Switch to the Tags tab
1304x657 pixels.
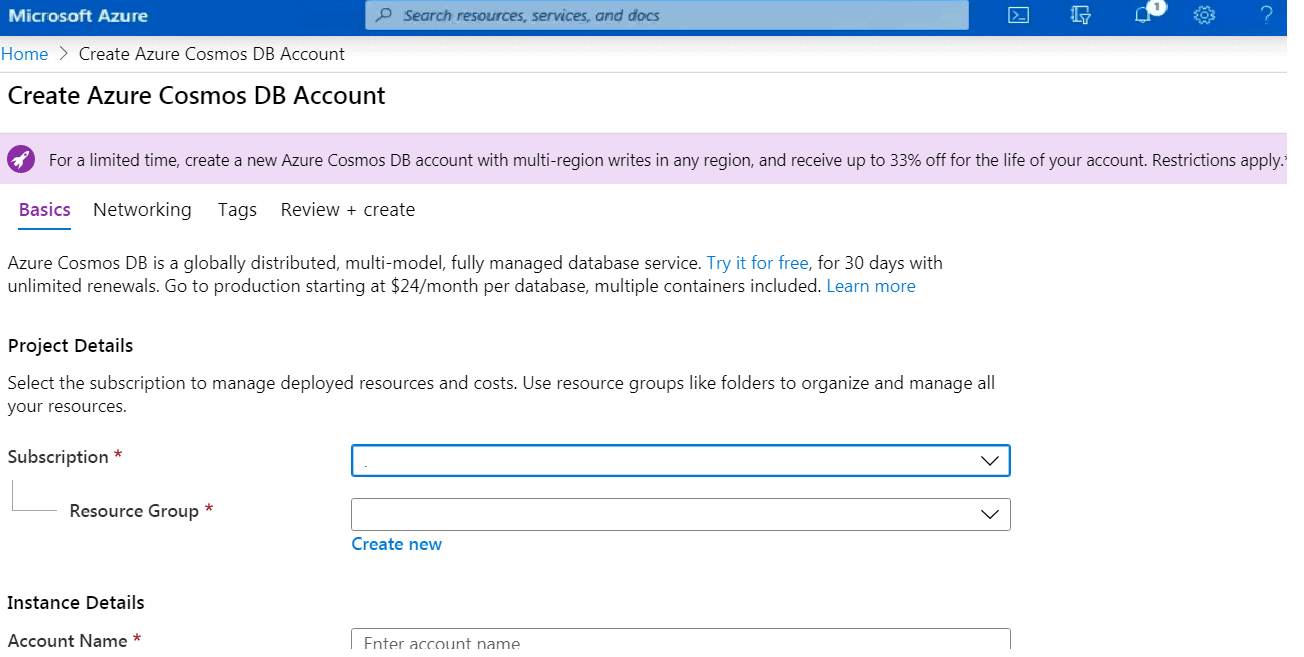click(237, 210)
